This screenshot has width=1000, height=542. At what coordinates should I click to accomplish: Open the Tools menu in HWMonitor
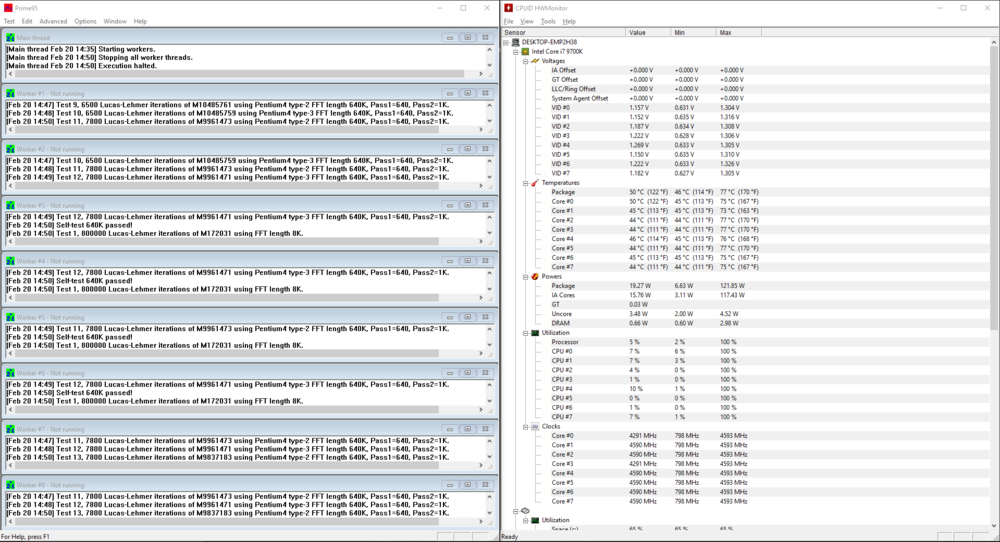point(548,21)
